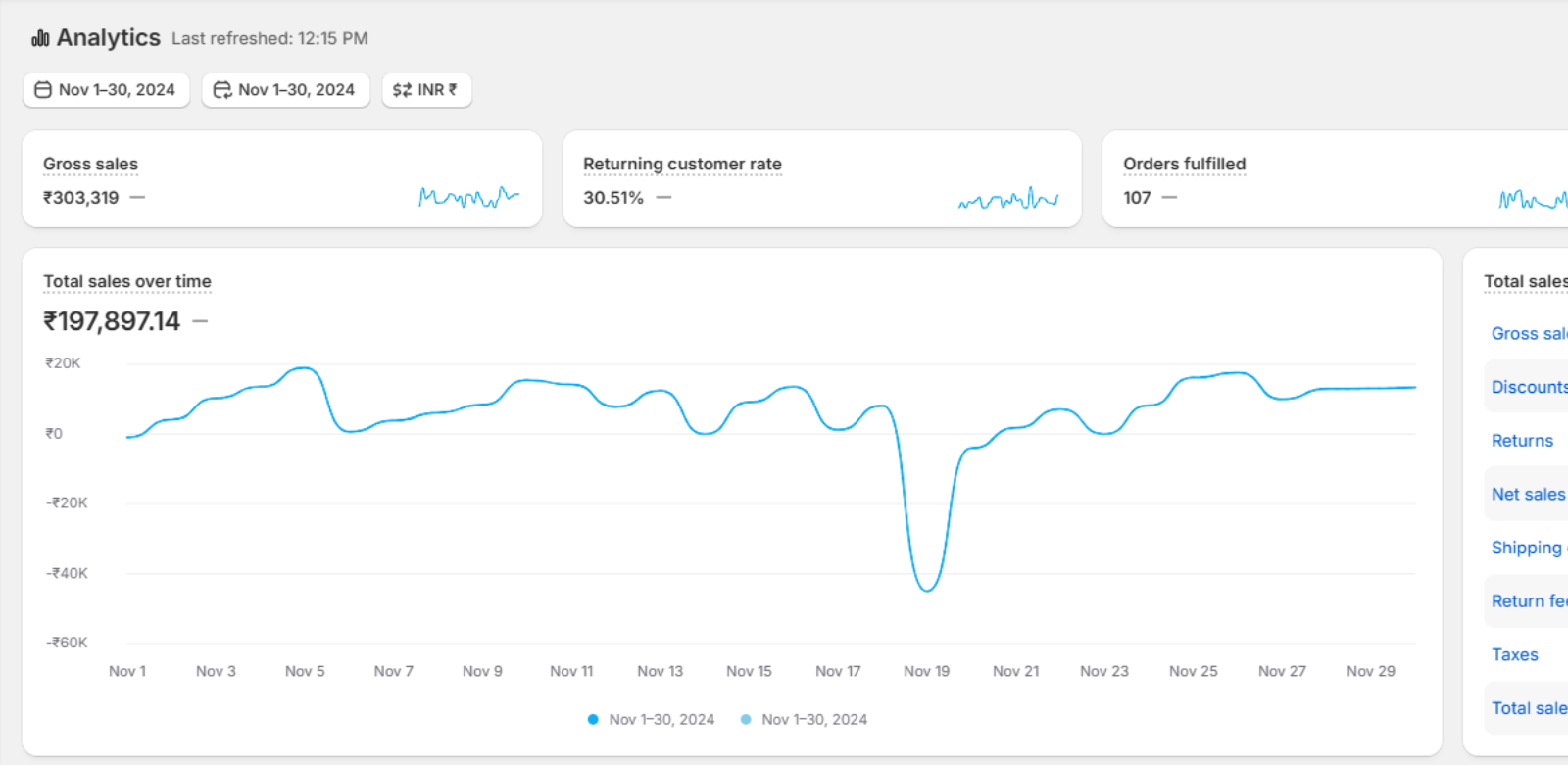Click the Gross sales sparkline chart
The height and width of the screenshot is (765, 1568).
468,197
